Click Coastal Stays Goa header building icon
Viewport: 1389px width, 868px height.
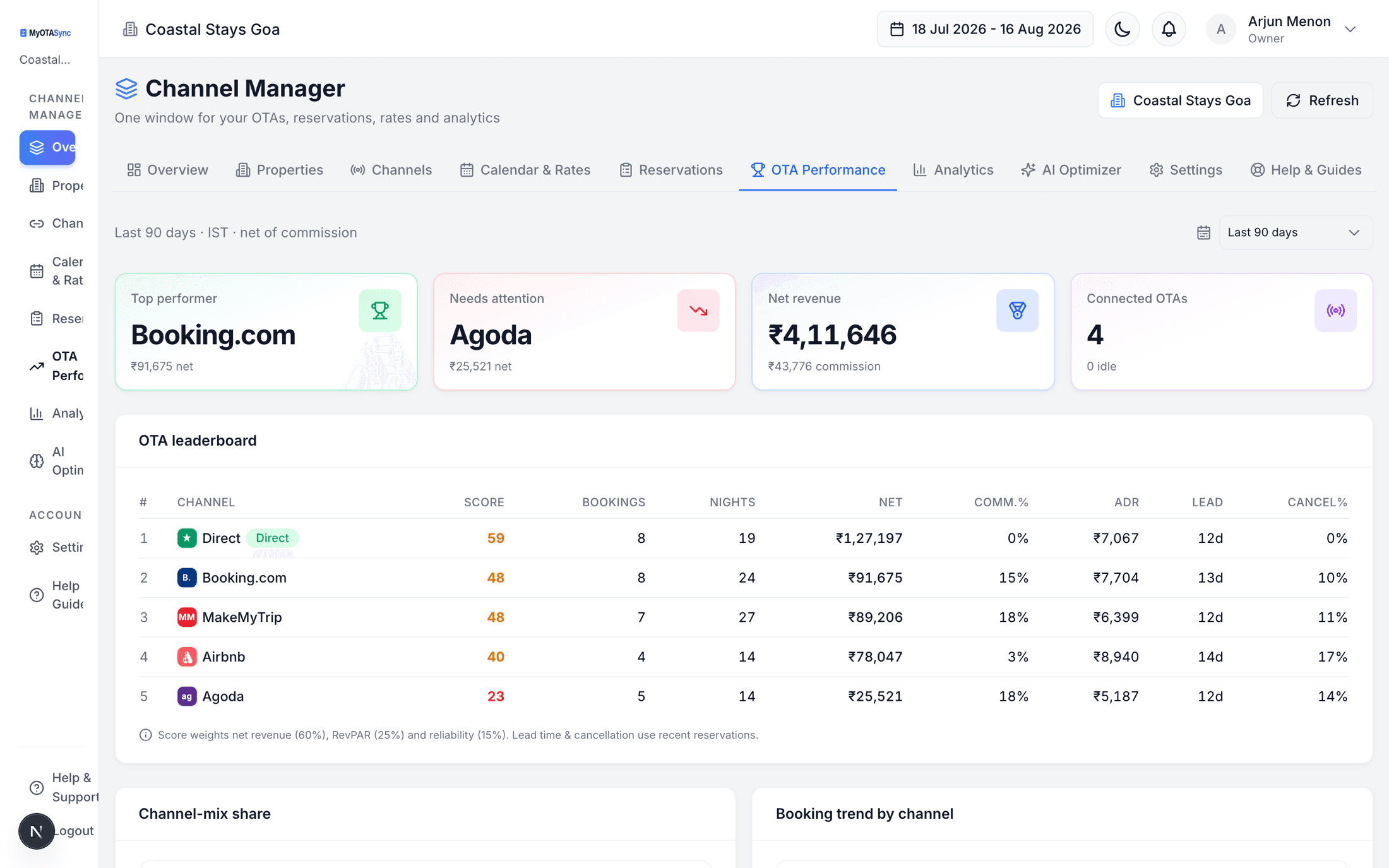click(129, 29)
